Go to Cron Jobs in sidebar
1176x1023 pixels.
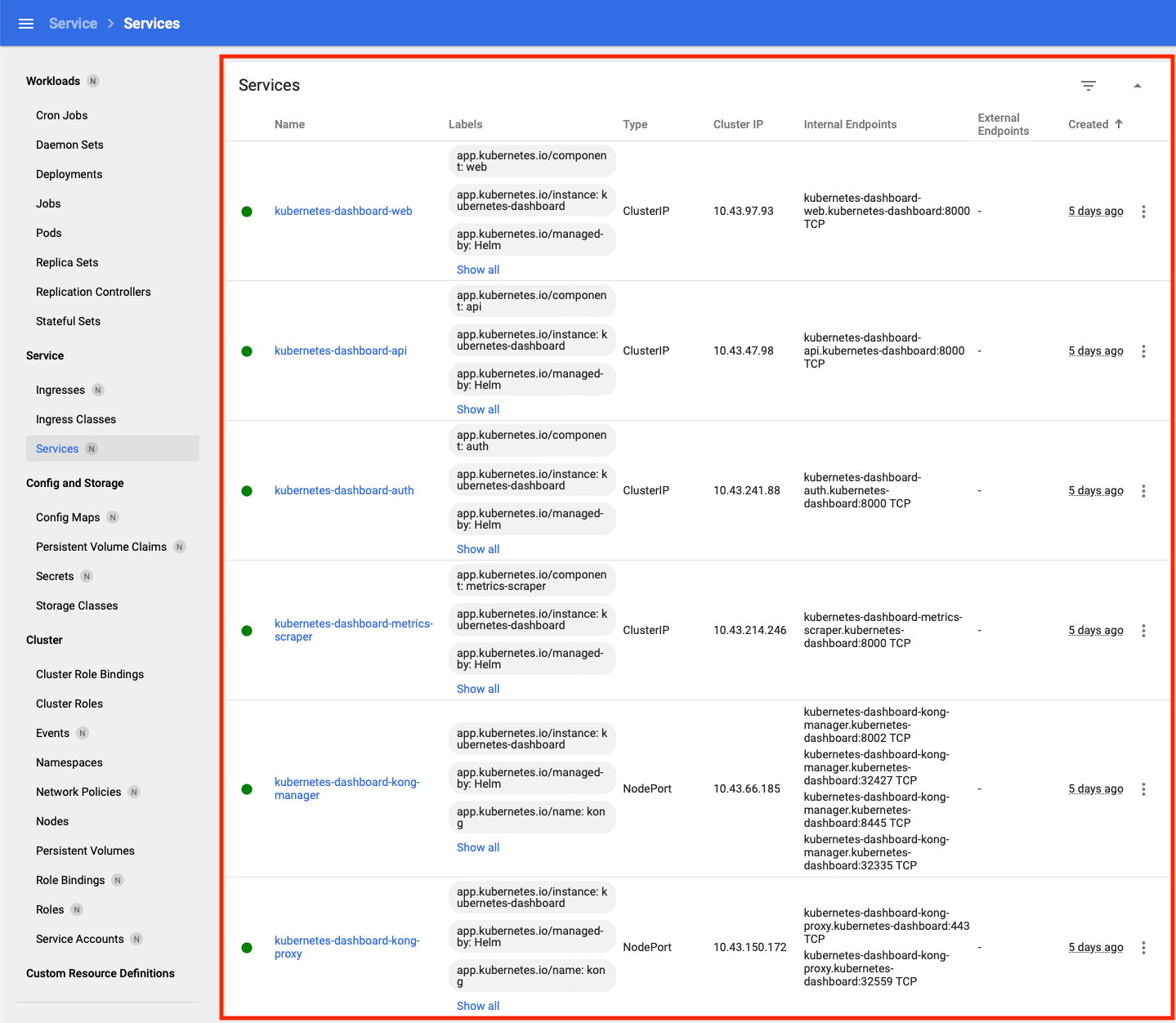[62, 115]
